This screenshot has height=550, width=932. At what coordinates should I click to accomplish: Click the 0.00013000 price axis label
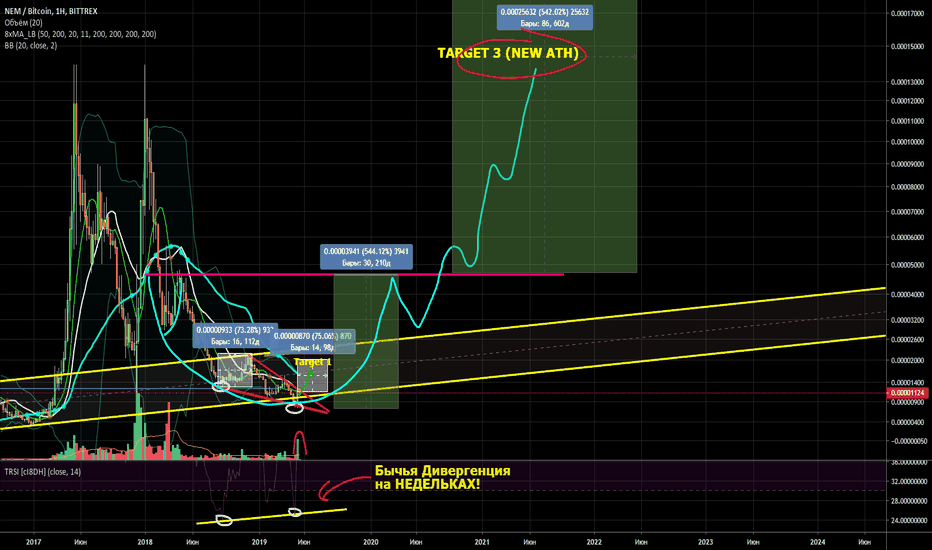point(908,82)
